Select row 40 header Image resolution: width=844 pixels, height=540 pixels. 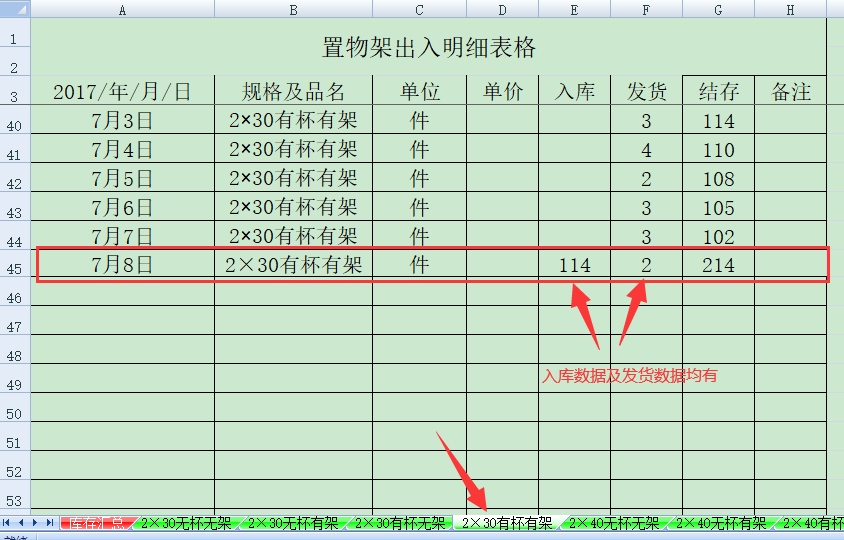[x=15, y=122]
